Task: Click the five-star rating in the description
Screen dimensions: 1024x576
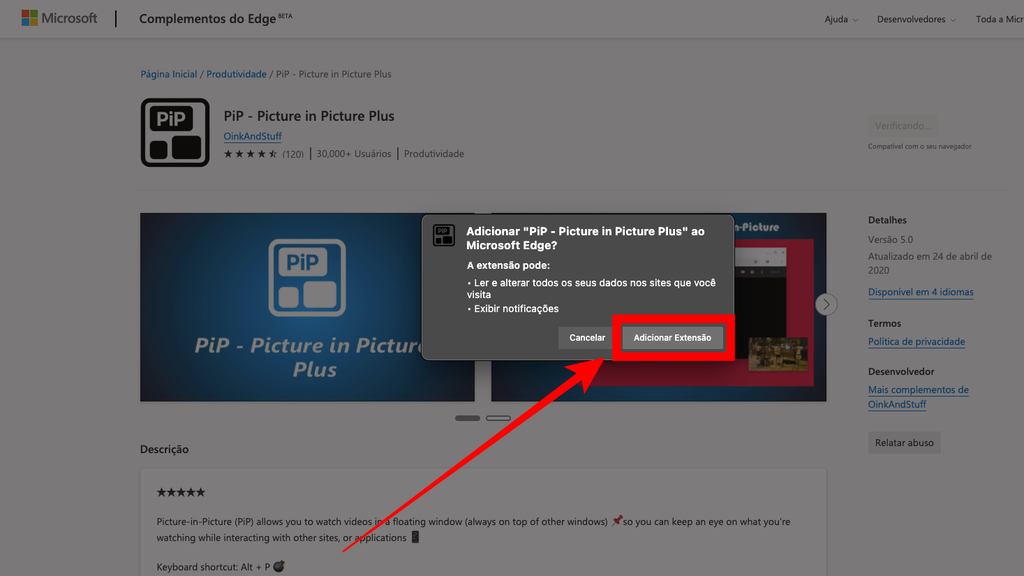Action: pos(181,492)
